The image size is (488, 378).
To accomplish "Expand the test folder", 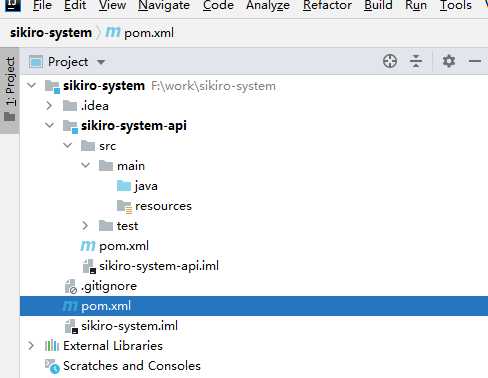I will point(85,226).
